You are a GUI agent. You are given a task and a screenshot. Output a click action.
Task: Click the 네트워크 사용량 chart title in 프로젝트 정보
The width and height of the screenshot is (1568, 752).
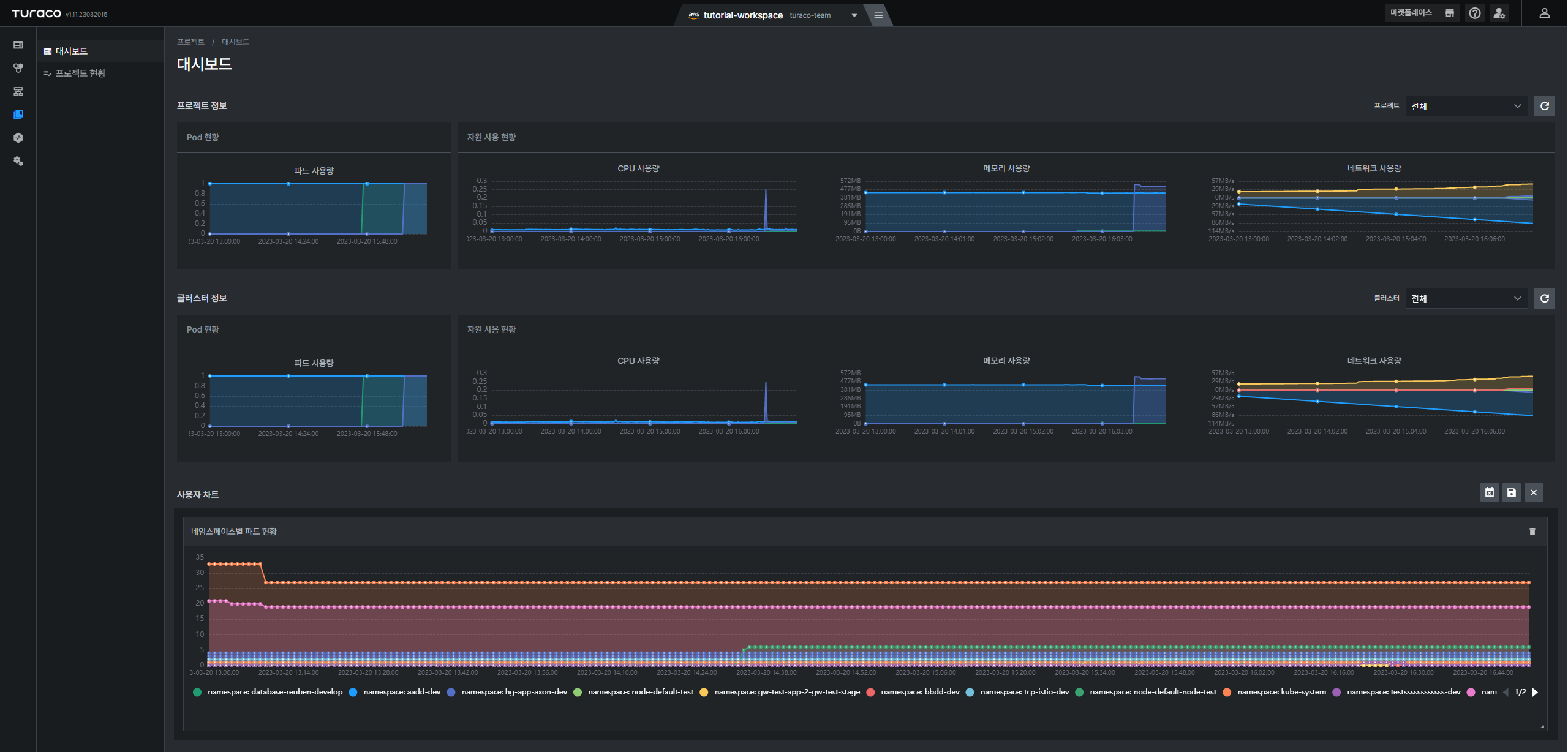(x=1374, y=168)
